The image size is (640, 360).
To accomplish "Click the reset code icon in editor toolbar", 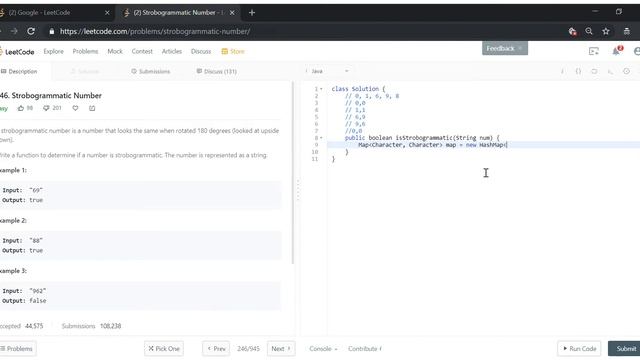I will click(x=594, y=71).
